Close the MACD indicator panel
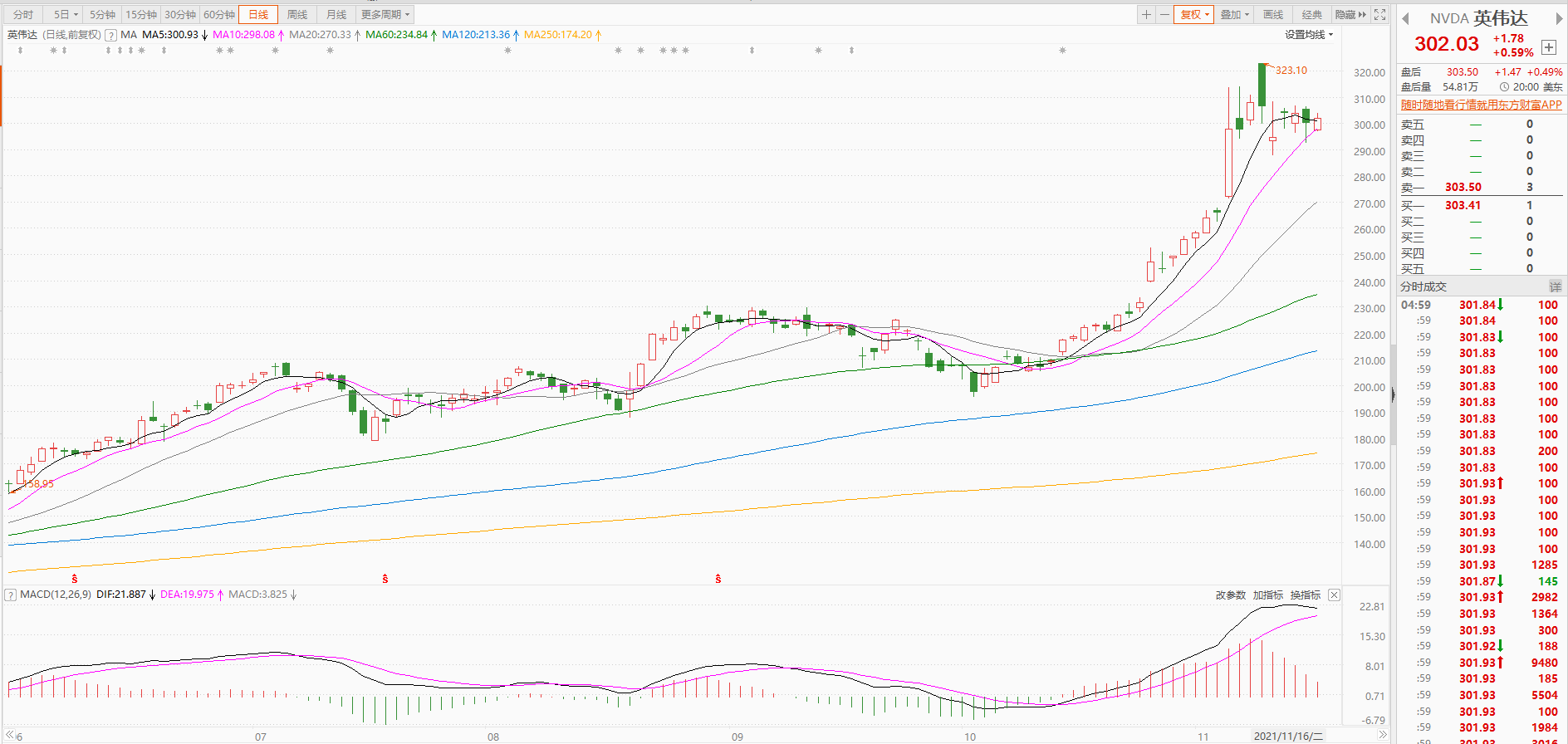 coord(1334,595)
